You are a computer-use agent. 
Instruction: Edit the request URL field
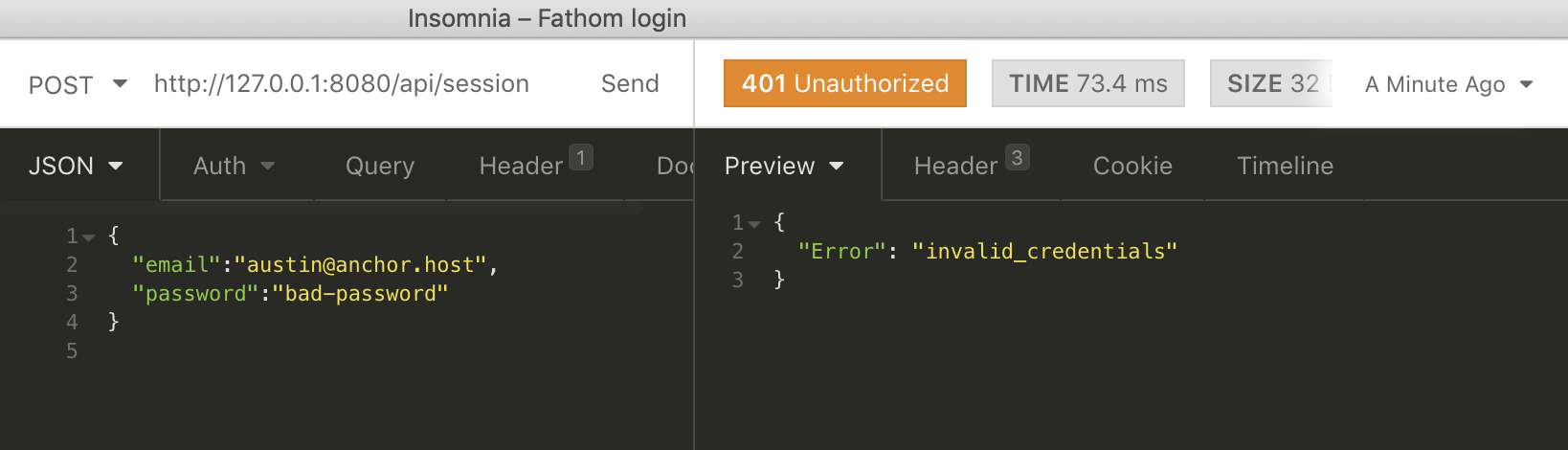[x=342, y=84]
